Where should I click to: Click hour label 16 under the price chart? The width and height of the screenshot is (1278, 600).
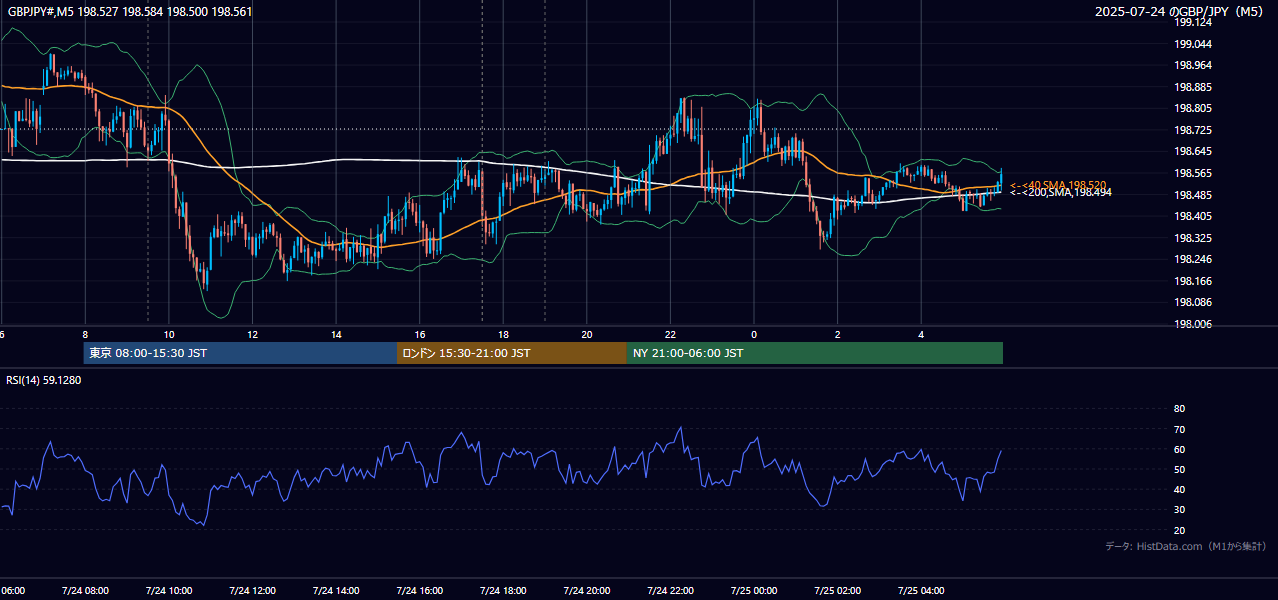tap(420, 335)
